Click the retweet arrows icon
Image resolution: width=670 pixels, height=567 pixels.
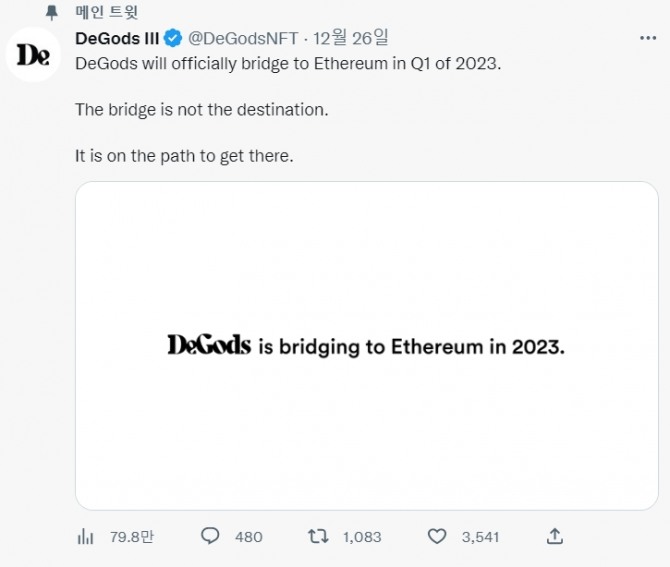[318, 537]
